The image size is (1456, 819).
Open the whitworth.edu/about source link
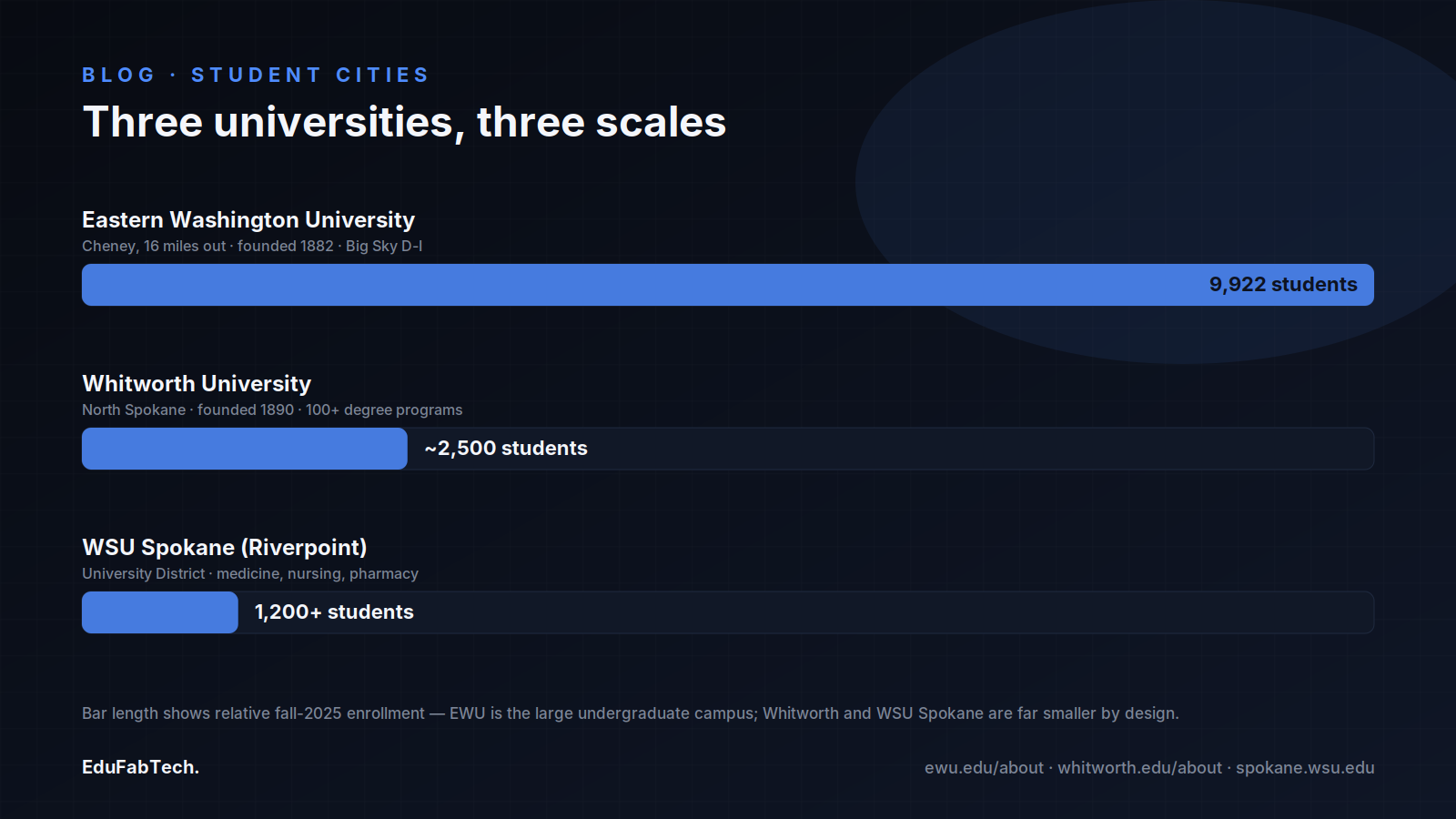[1139, 768]
